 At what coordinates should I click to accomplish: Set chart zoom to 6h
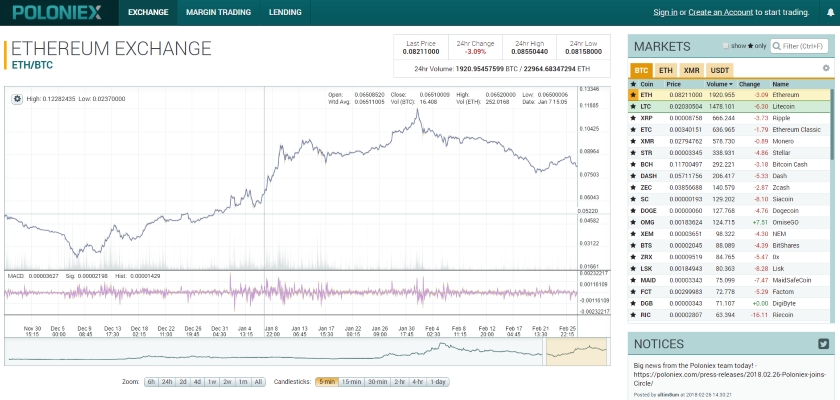[x=151, y=382]
